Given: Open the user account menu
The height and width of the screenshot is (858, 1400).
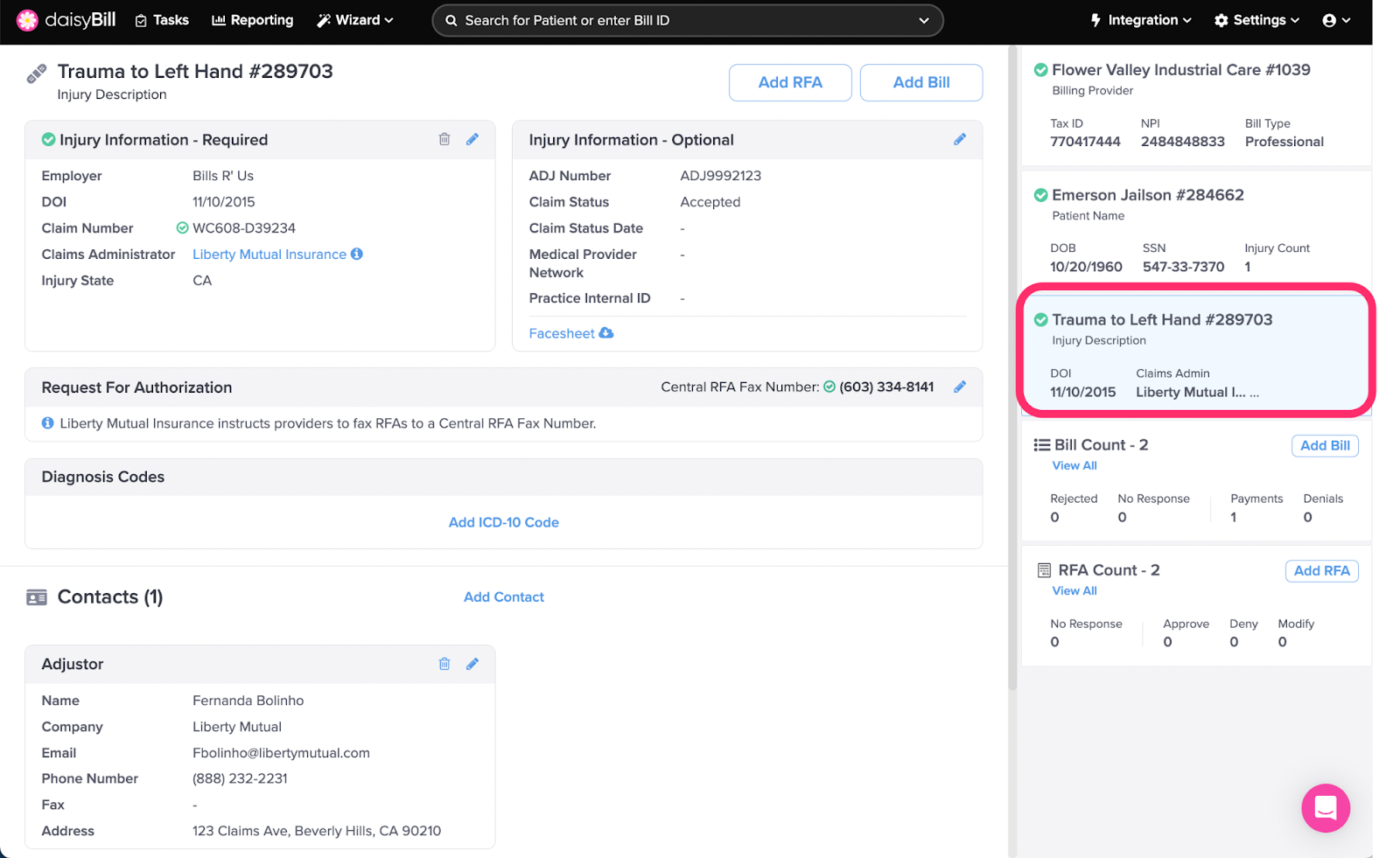Looking at the screenshot, I should [x=1336, y=20].
